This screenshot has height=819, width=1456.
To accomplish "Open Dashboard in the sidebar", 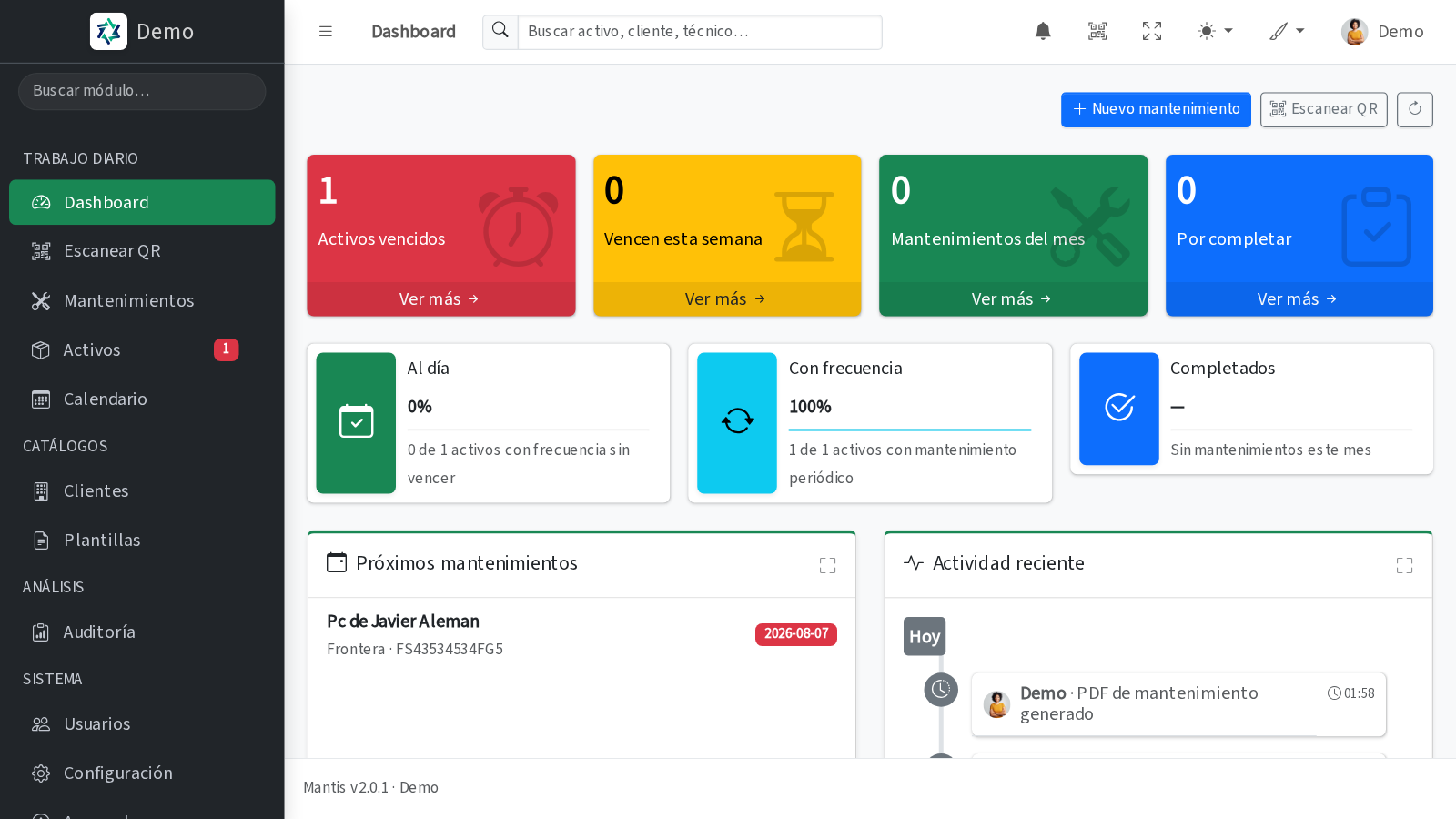I will [x=142, y=202].
